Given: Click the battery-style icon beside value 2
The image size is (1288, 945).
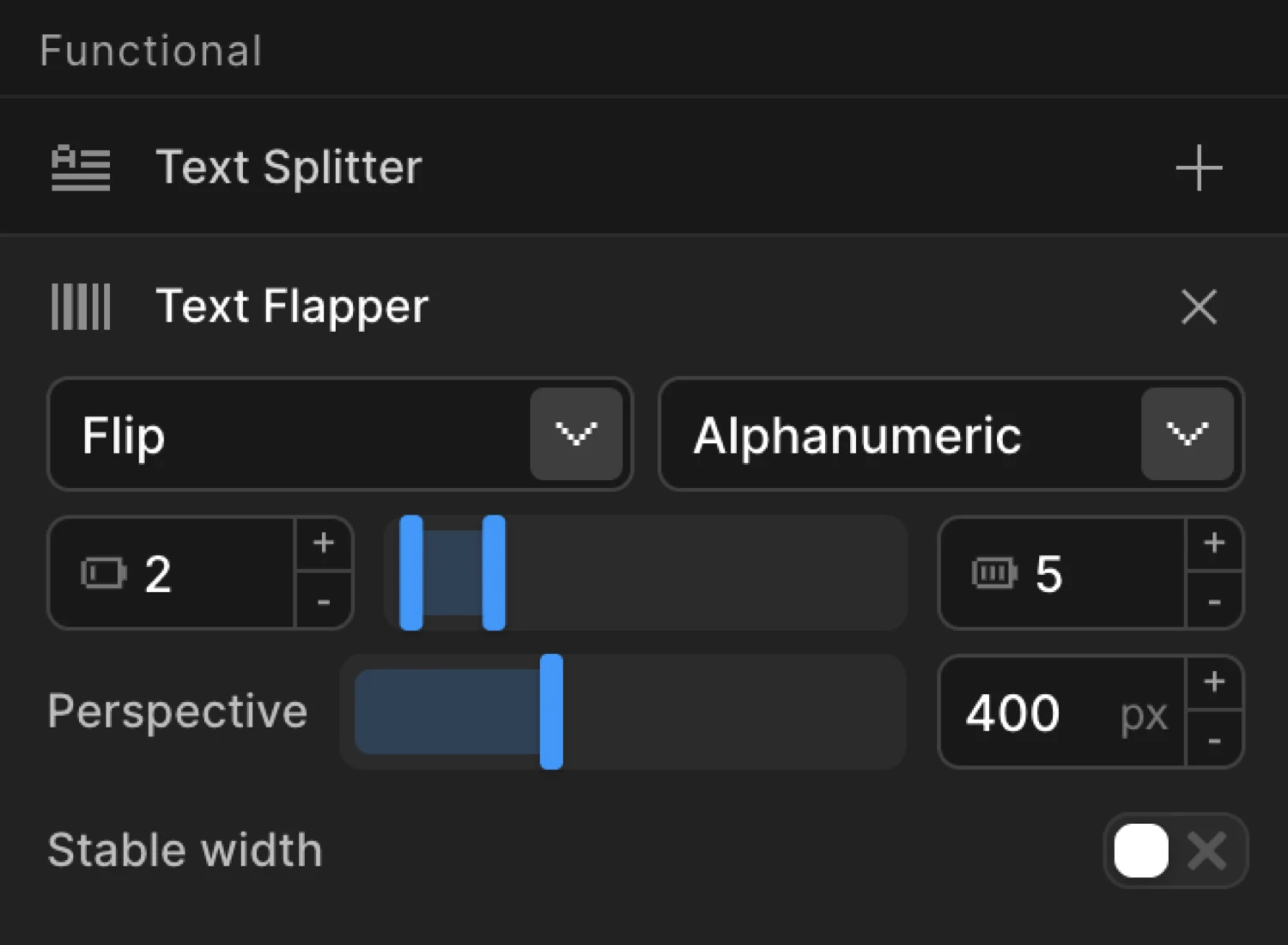Looking at the screenshot, I should click(102, 575).
